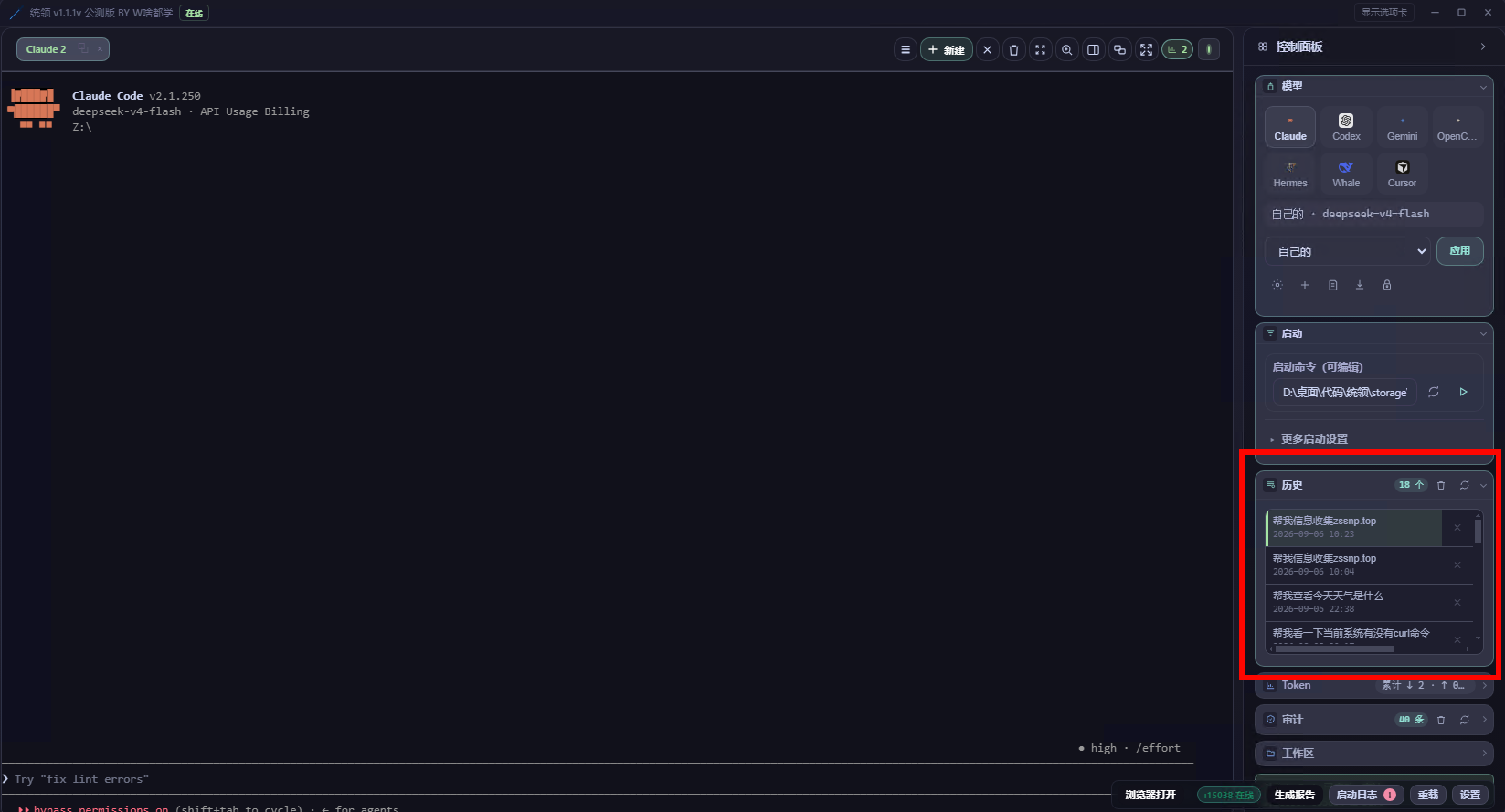Refresh the startup command path
The height and width of the screenshot is (812, 1505).
click(1434, 392)
